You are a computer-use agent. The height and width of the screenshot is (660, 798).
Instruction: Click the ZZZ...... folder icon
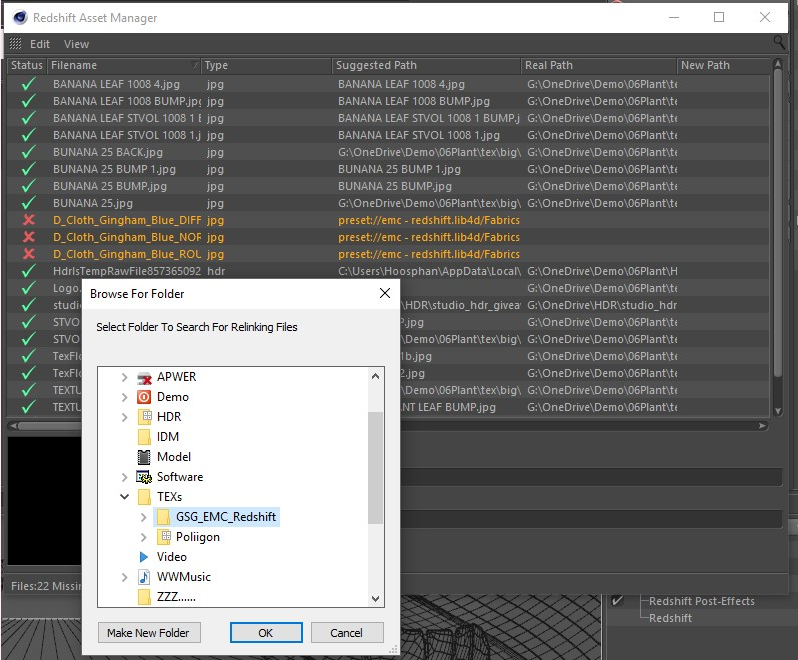pos(145,596)
